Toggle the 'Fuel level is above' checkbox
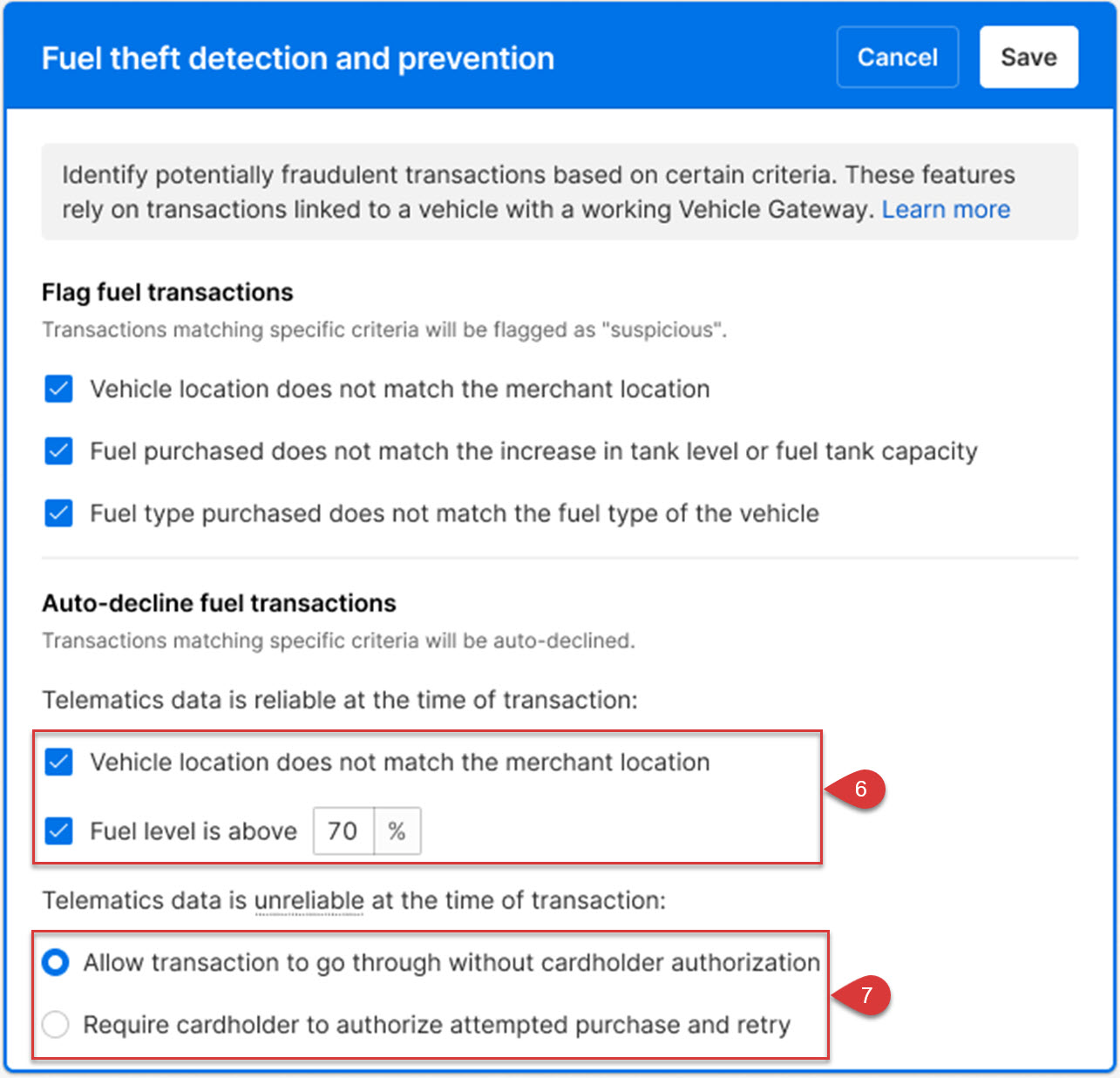Image resolution: width=1120 pixels, height=1078 pixels. point(58,831)
